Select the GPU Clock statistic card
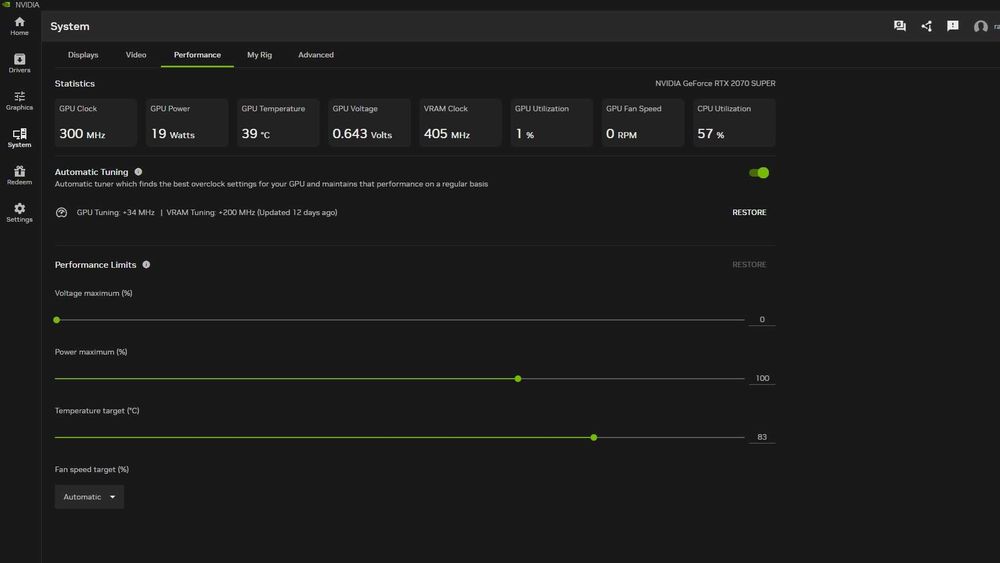This screenshot has height=563, width=1000. pos(96,122)
